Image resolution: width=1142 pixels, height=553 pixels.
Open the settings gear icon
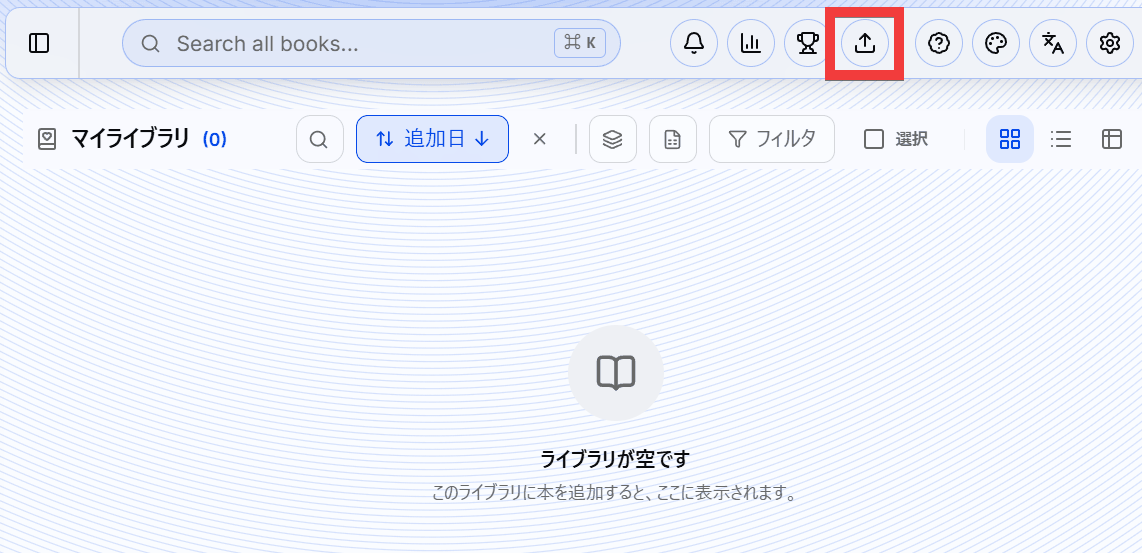coord(1109,44)
